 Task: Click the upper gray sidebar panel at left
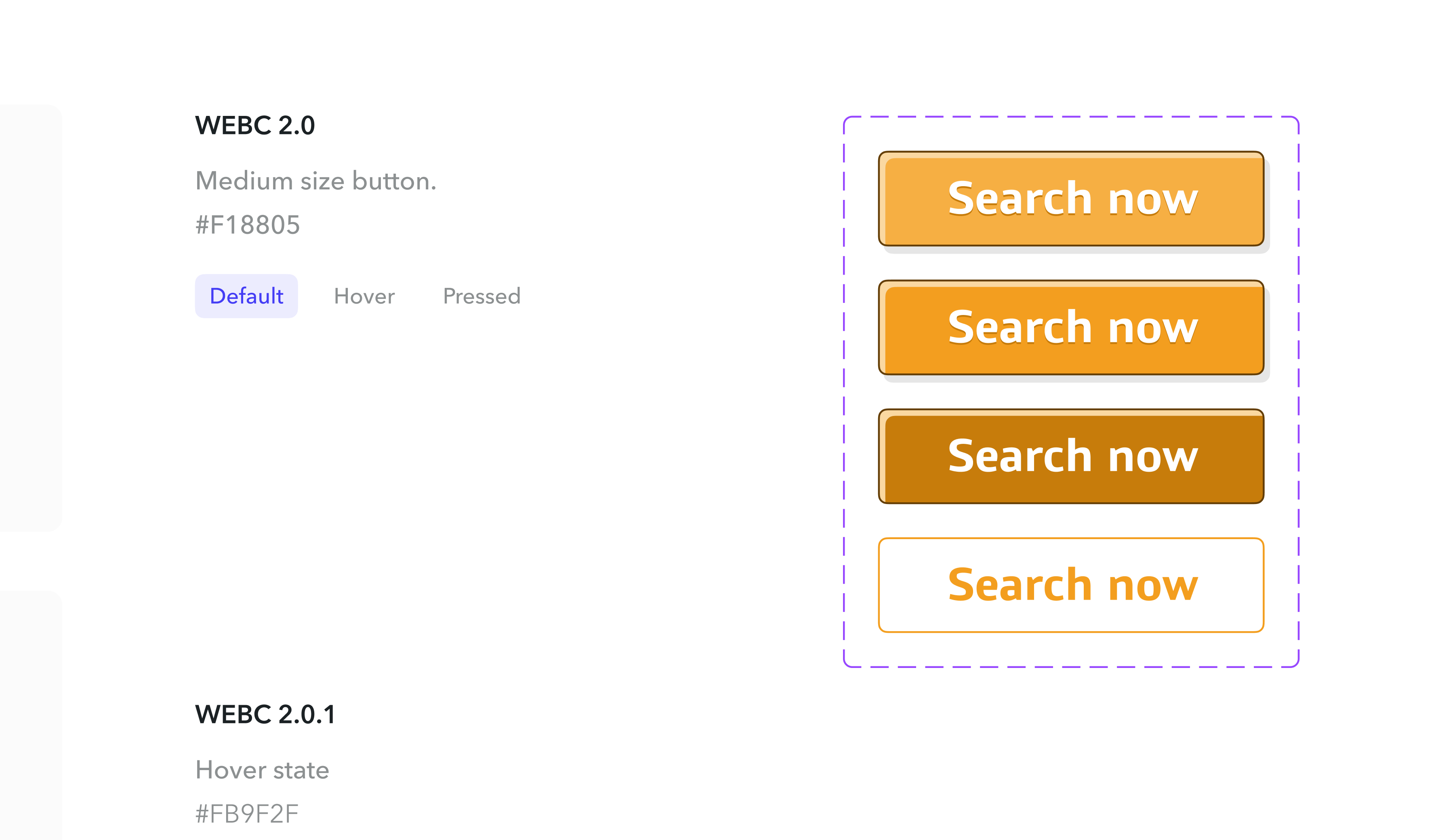29,317
